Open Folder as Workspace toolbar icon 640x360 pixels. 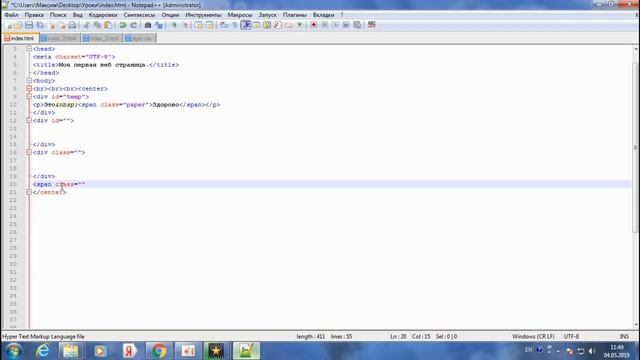(x=289, y=25)
